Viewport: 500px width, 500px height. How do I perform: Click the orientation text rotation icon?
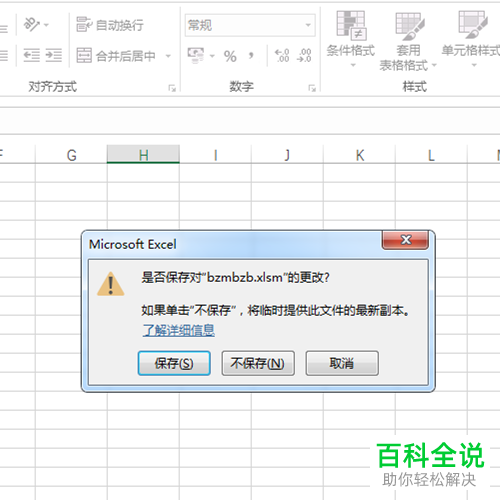point(32,24)
